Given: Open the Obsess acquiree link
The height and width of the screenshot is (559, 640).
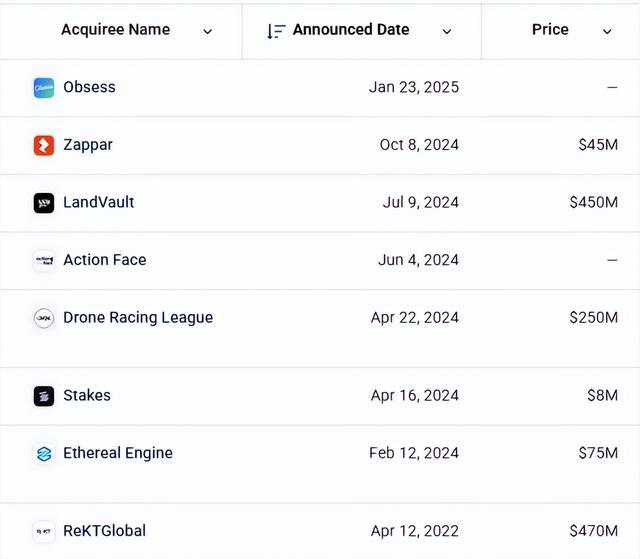Looking at the screenshot, I should coord(89,87).
